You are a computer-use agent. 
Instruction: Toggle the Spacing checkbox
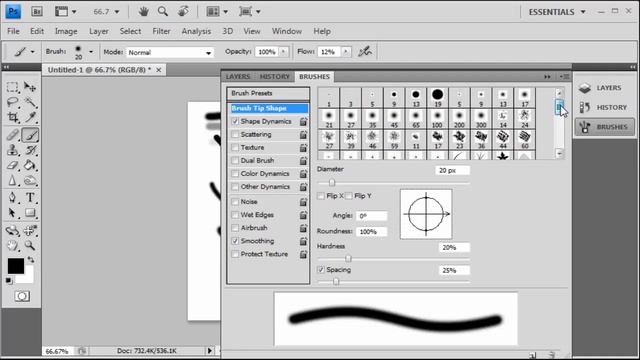(321, 269)
